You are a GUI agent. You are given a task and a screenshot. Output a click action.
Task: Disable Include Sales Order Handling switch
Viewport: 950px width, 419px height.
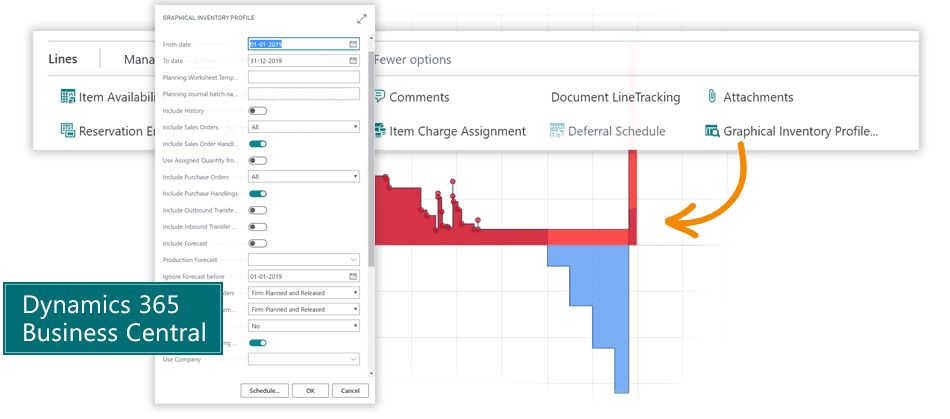point(257,144)
